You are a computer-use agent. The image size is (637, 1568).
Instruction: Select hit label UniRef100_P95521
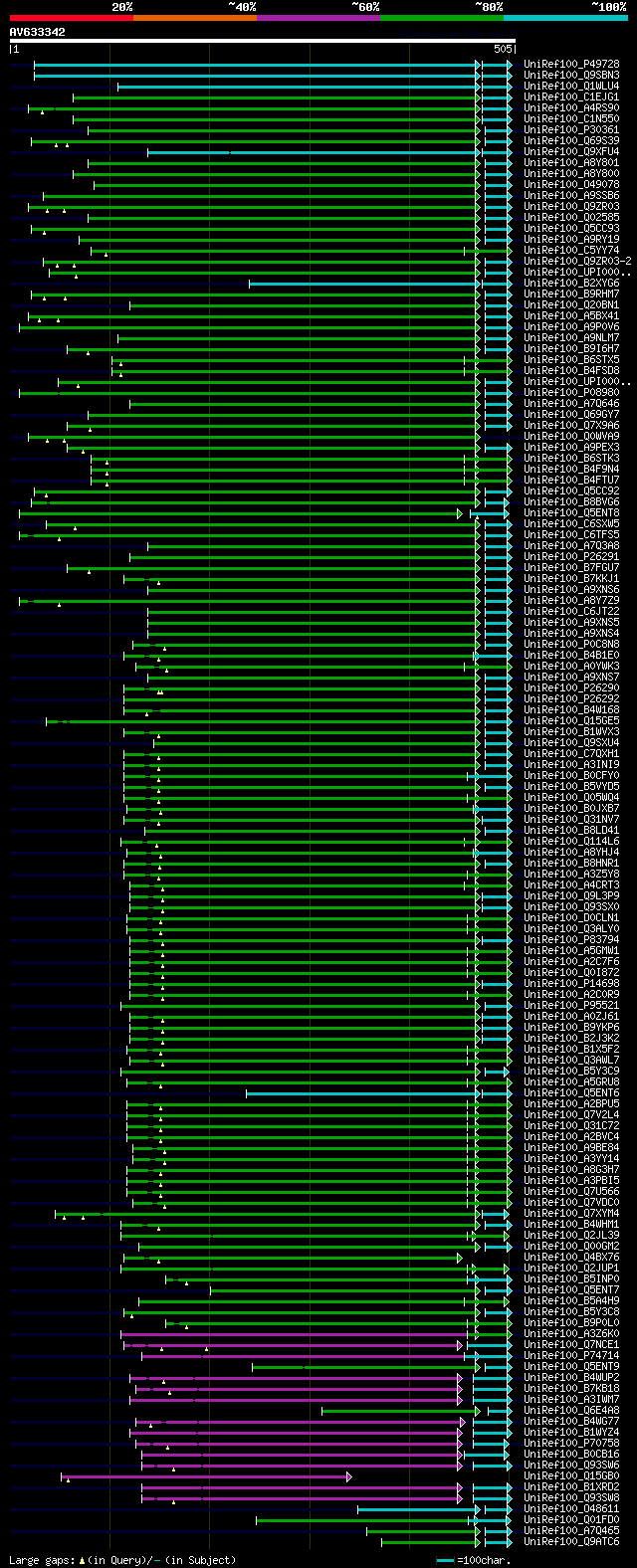point(571,1006)
